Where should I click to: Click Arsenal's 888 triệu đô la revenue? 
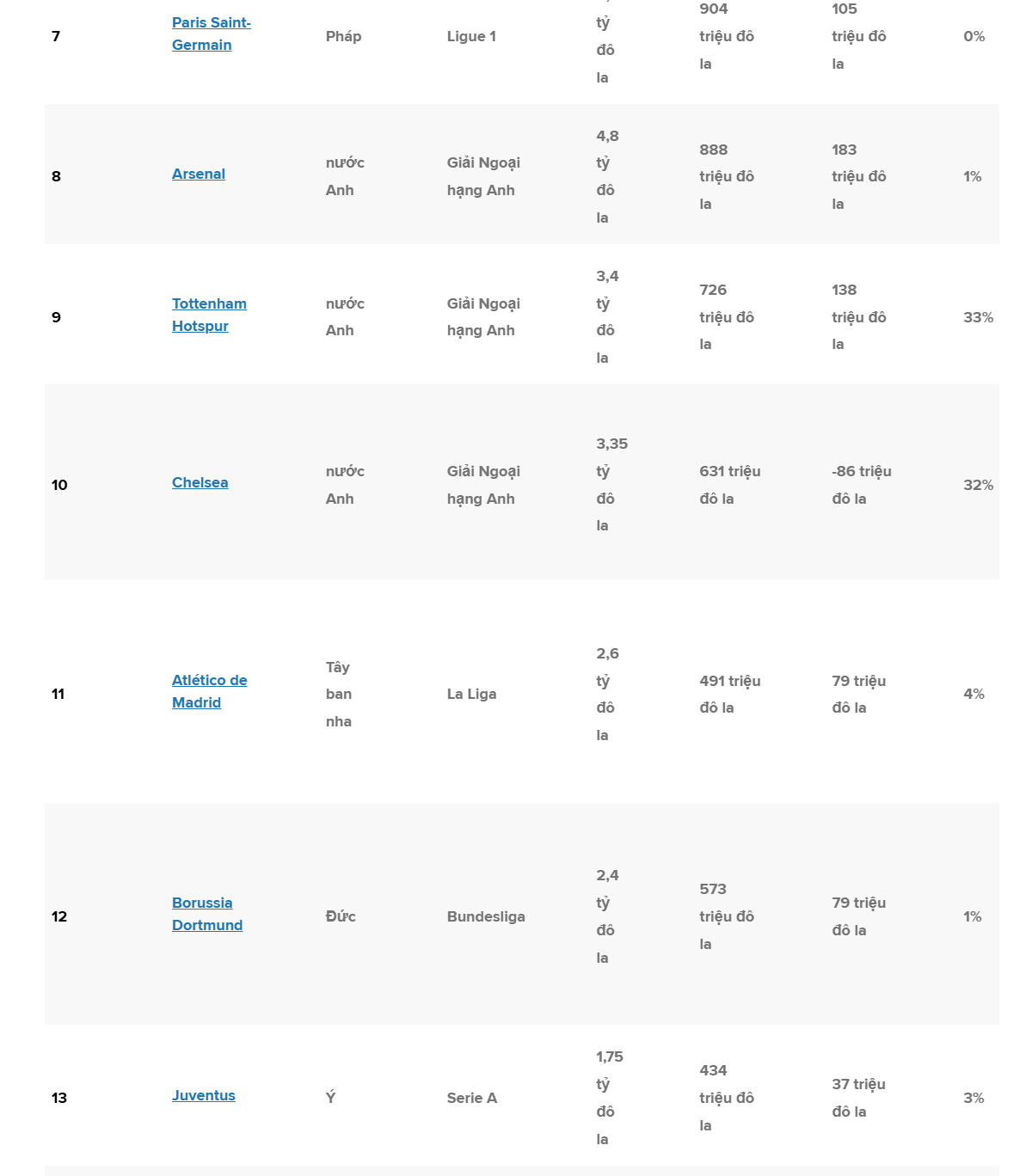point(727,176)
